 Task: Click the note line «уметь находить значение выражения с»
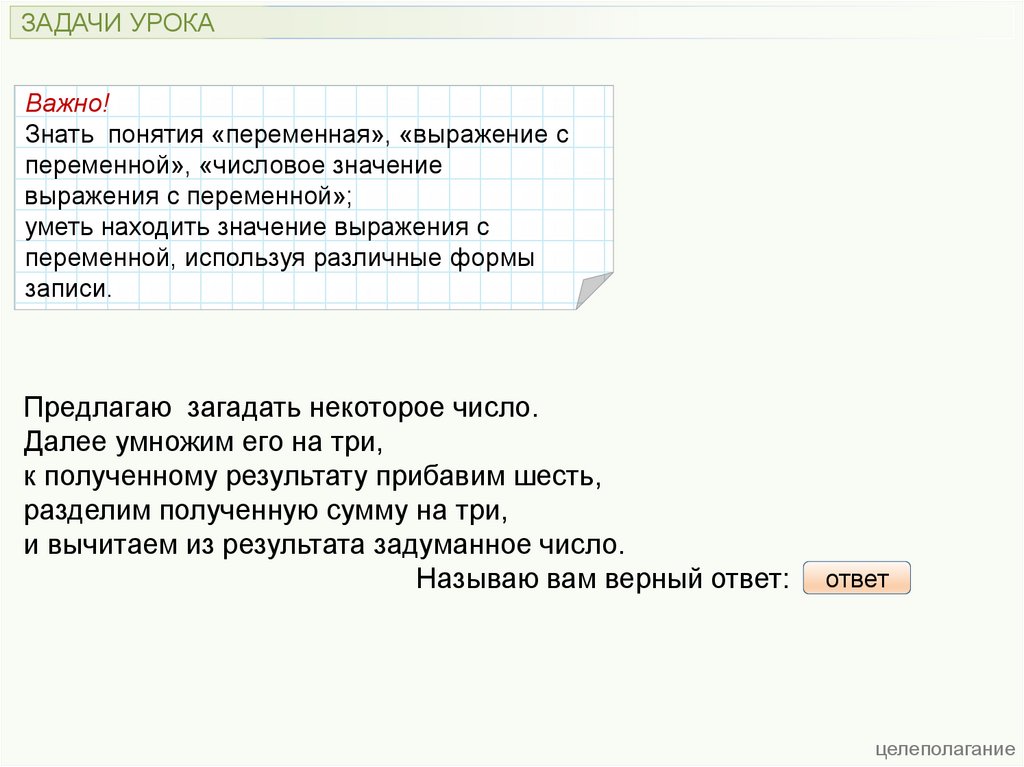[x=257, y=227]
